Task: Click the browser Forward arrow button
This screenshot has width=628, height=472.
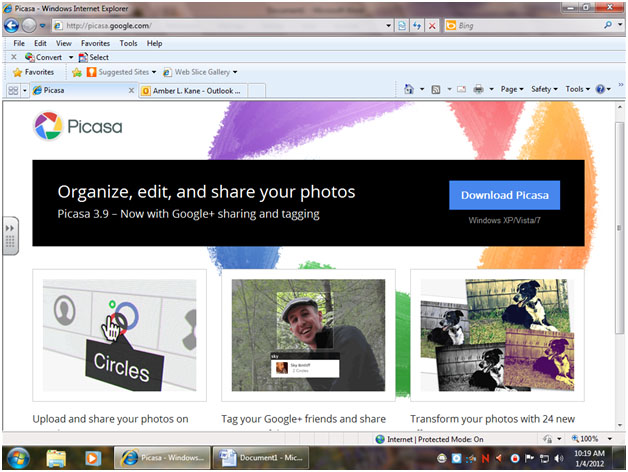Action: point(28,26)
